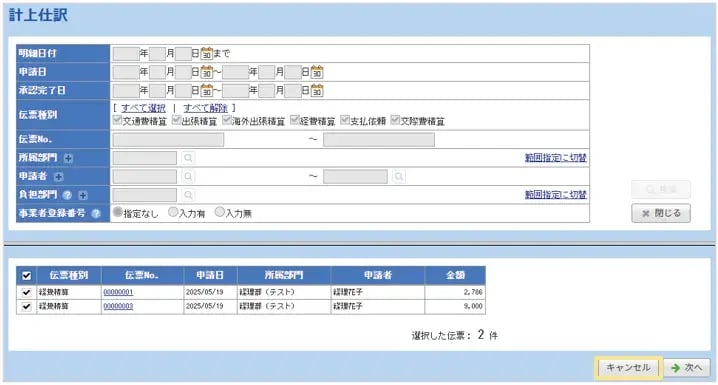Toggle 交際費精算 checkbox
Viewport: 718px width, 385px height.
[x=396, y=120]
